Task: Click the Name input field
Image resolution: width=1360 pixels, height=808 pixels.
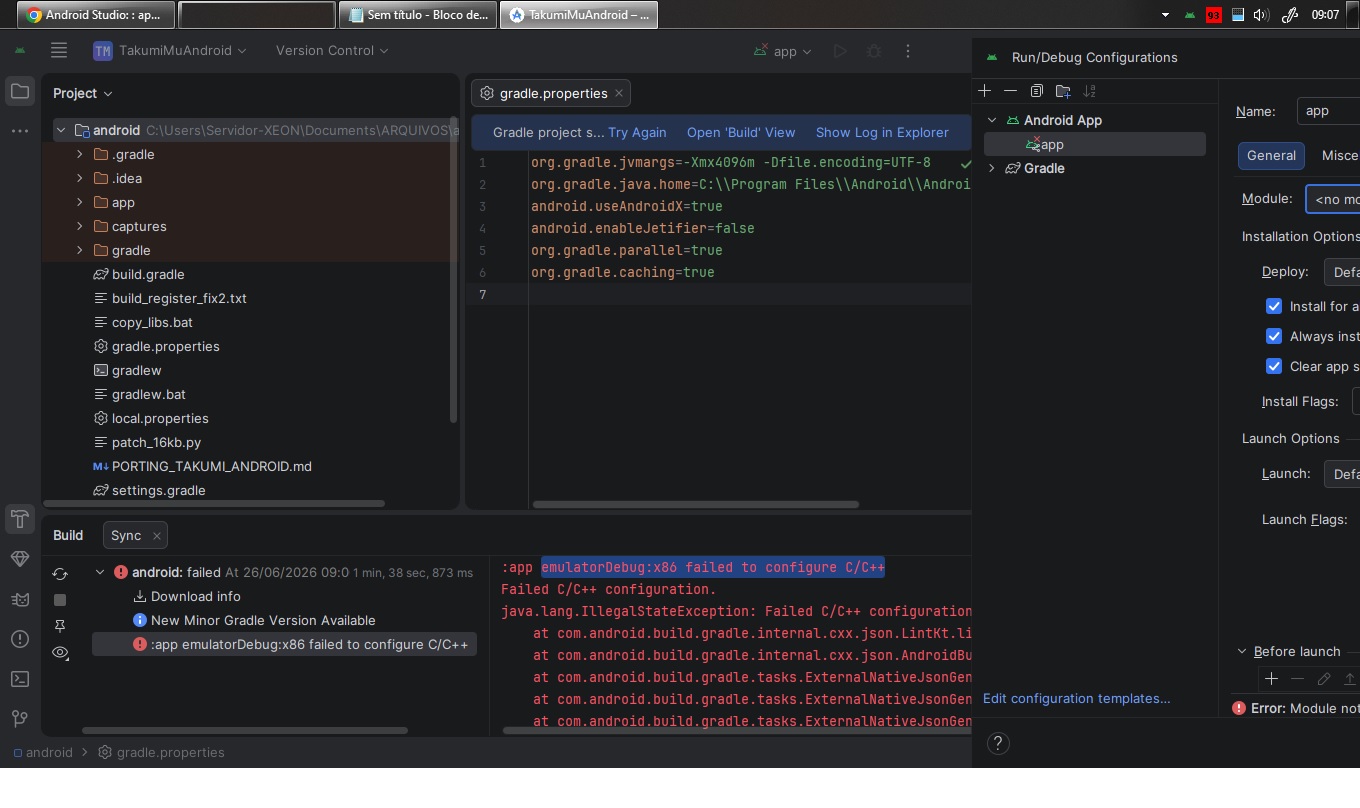Action: coord(1328,111)
